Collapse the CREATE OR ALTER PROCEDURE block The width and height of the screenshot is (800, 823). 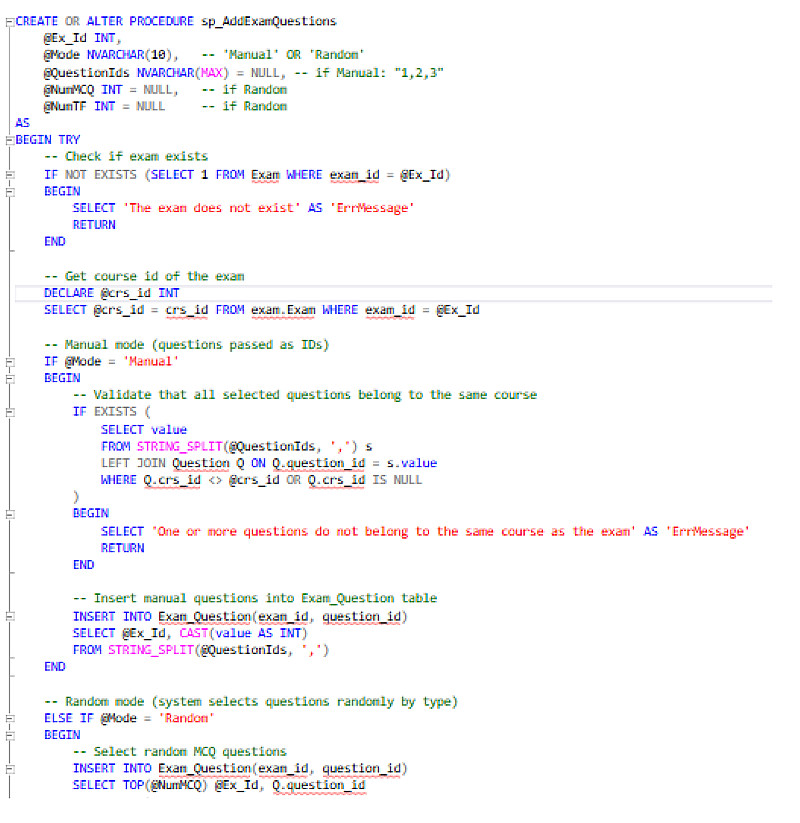click(9, 22)
